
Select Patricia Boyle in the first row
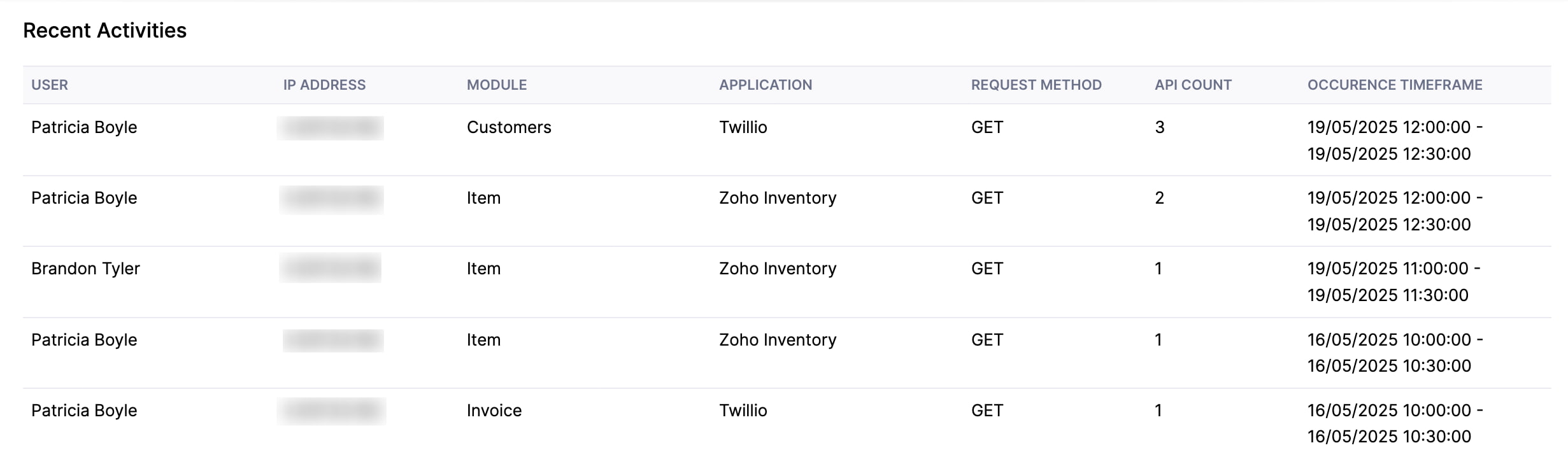[x=85, y=127]
